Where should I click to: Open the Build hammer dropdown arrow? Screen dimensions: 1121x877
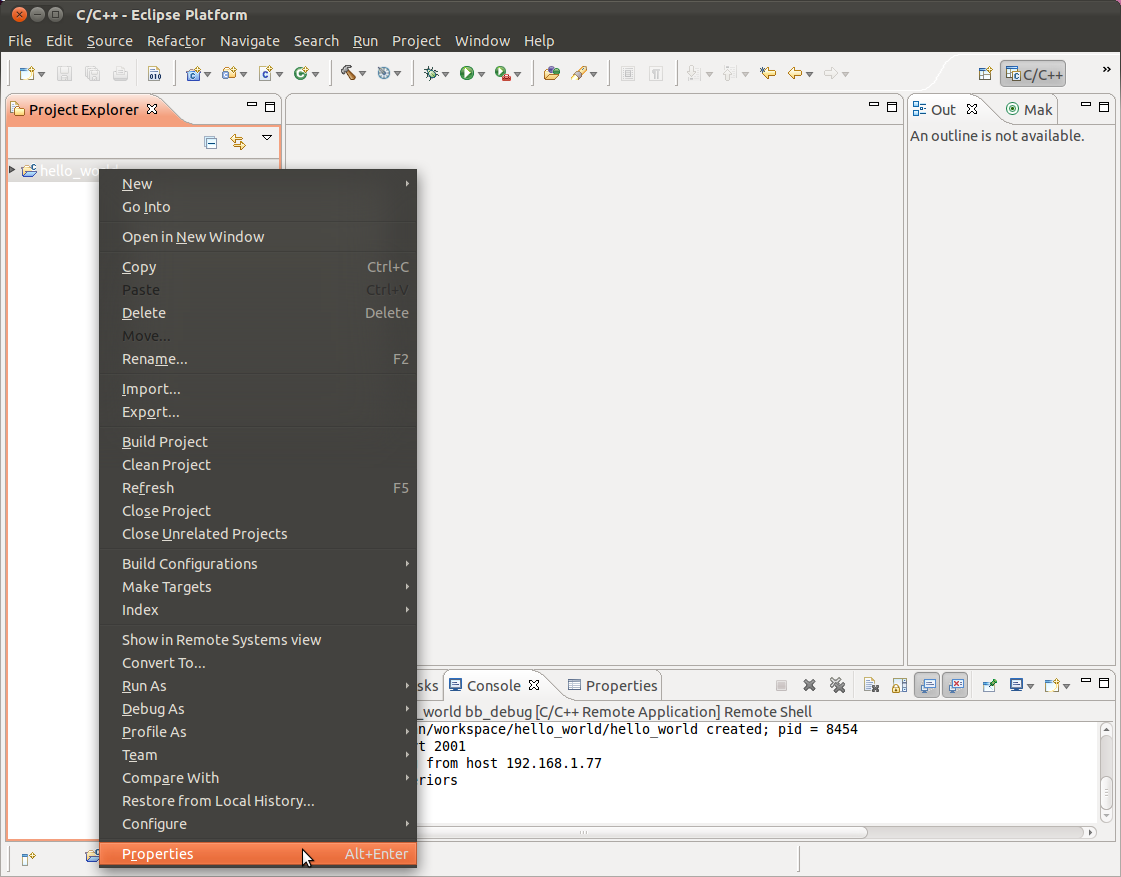[x=362, y=74]
